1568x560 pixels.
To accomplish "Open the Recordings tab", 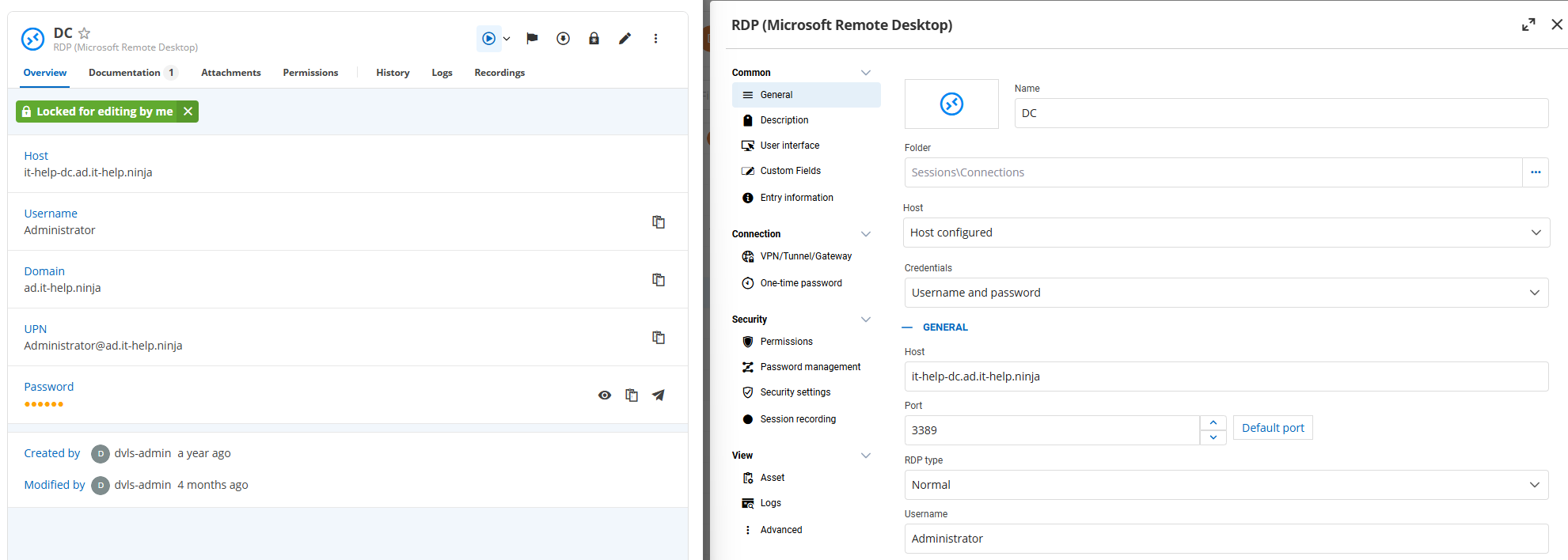I will [x=499, y=73].
